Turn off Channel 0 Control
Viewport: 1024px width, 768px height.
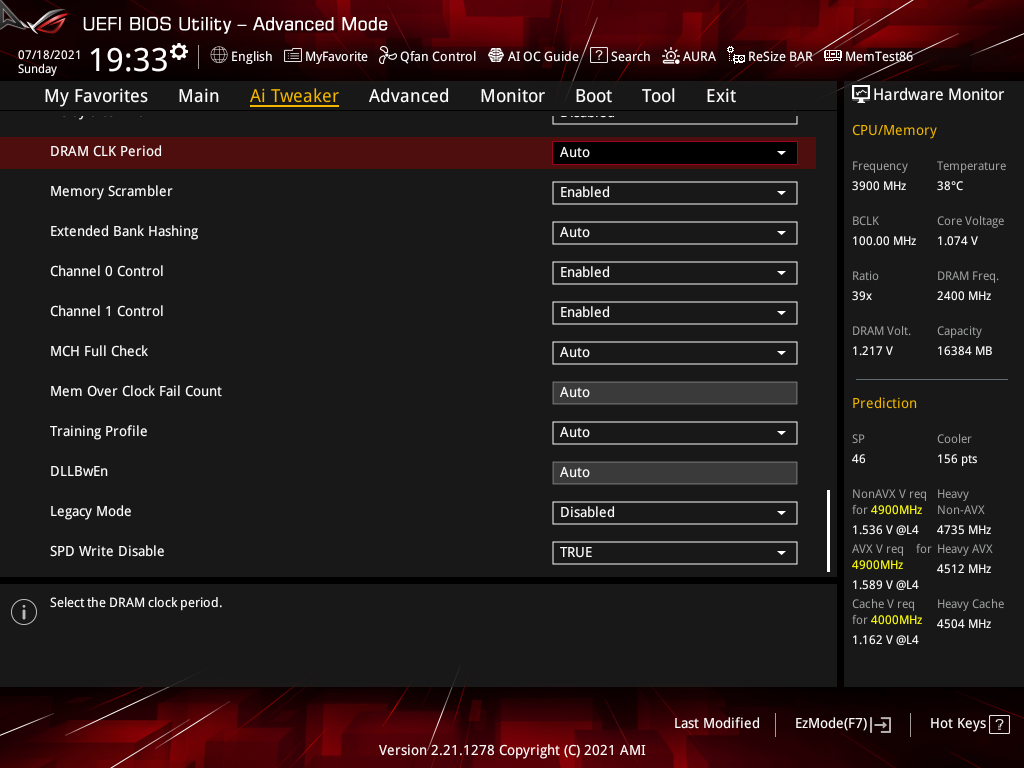(x=674, y=272)
